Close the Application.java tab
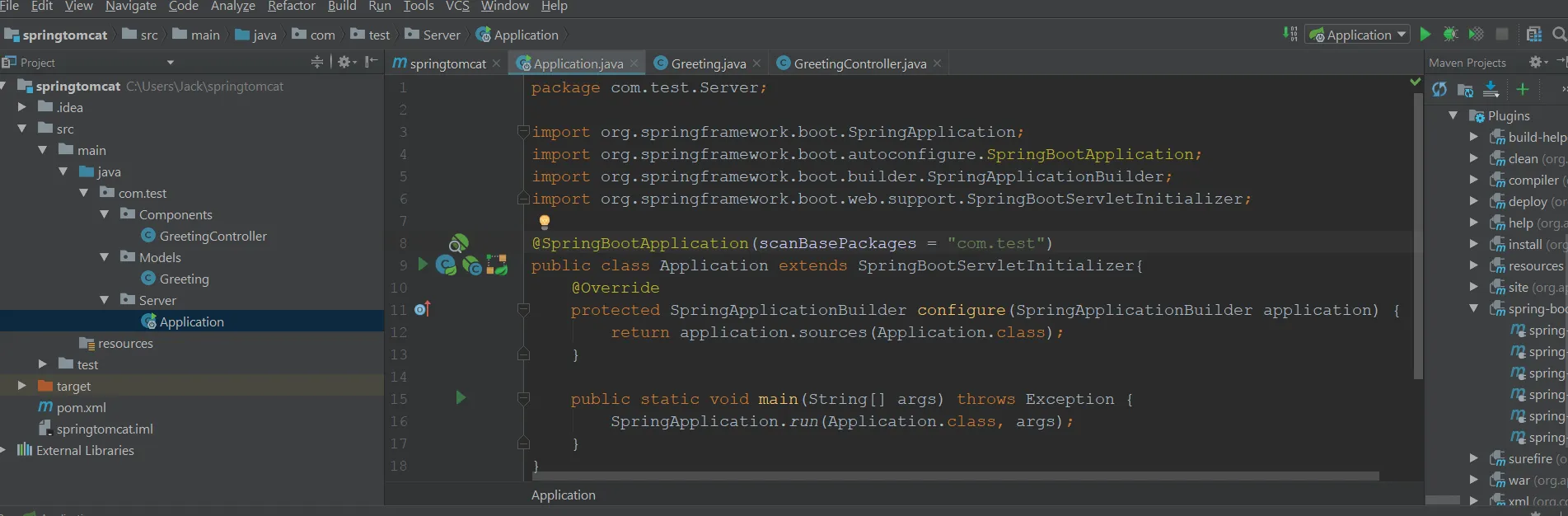This screenshot has height=516, width=1568. point(634,63)
